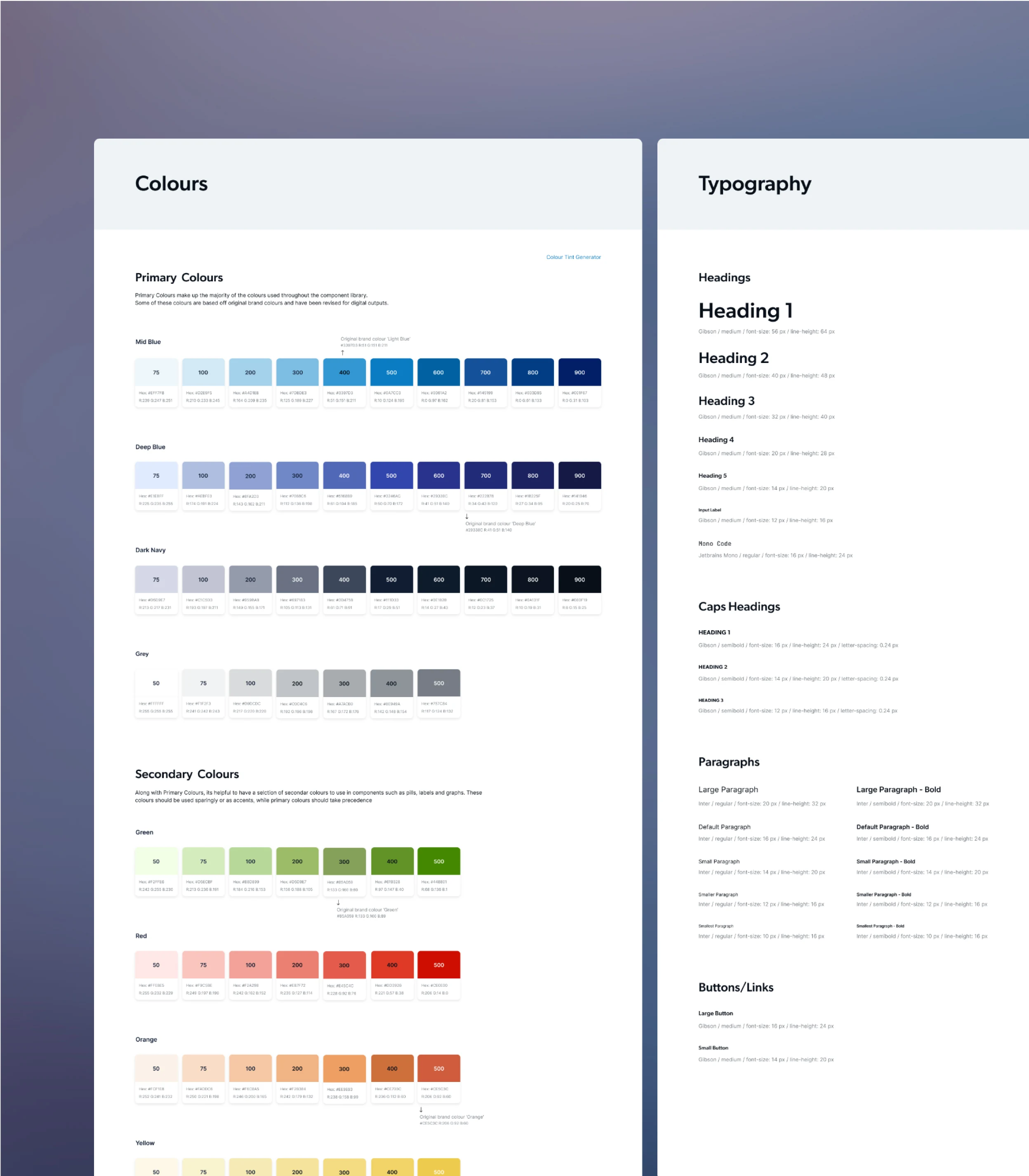The width and height of the screenshot is (1029, 1176).
Task: Click the 'Default Paragraph' regular sample text
Action: [725, 827]
